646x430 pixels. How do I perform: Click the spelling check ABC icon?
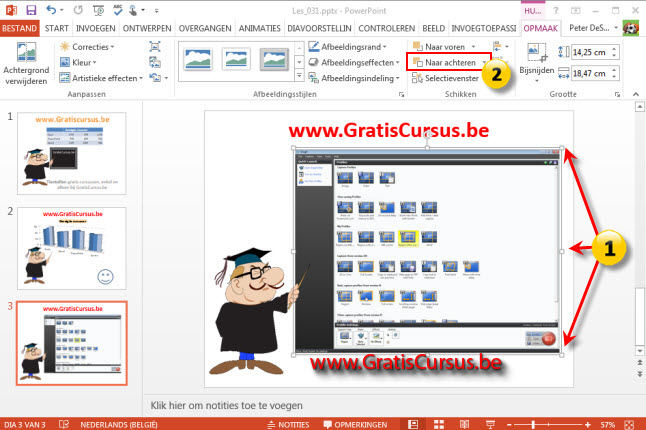[x=118, y=10]
